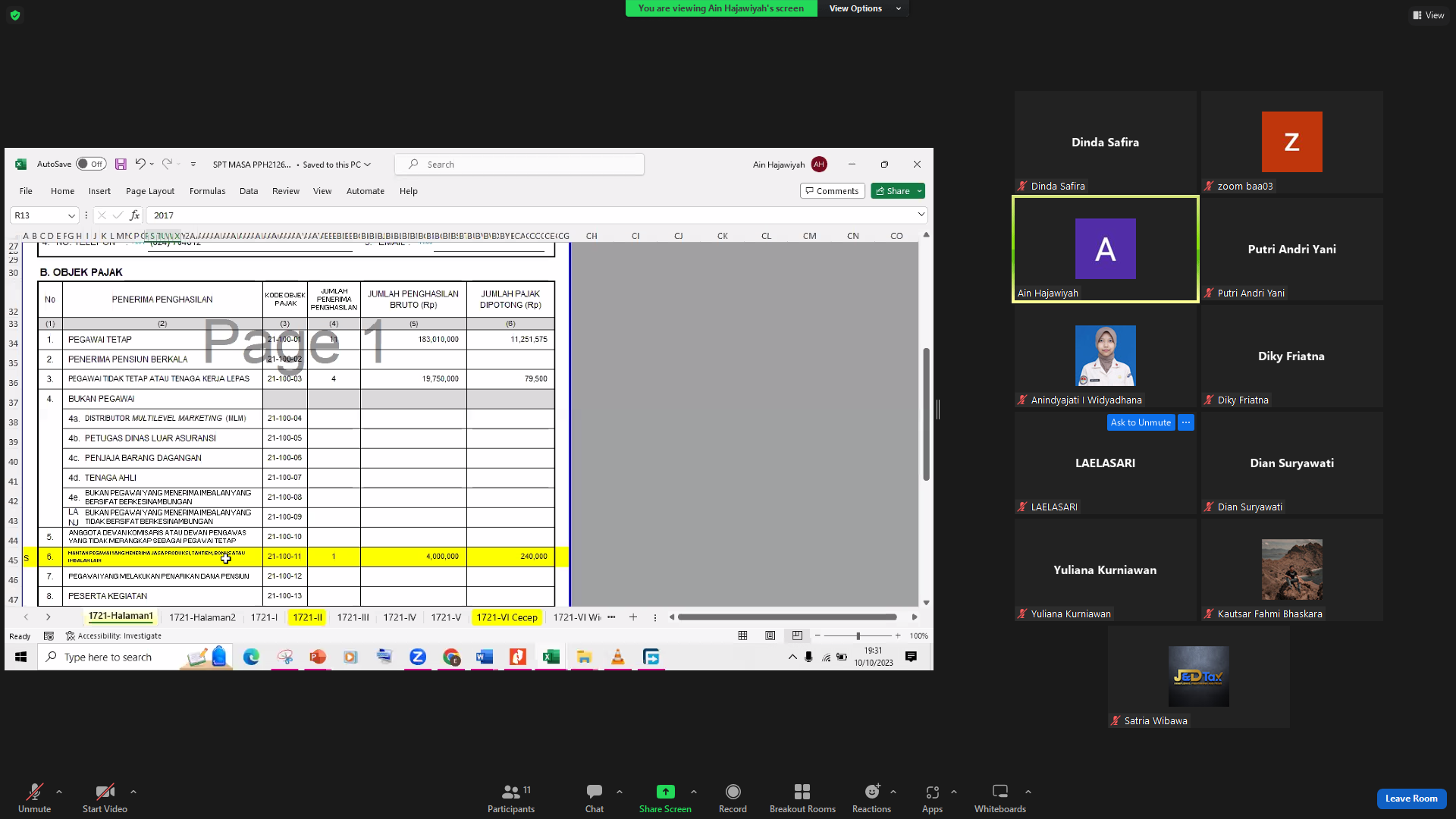Open Zoom Participants panel
Image resolution: width=1456 pixels, height=819 pixels.
(511, 799)
